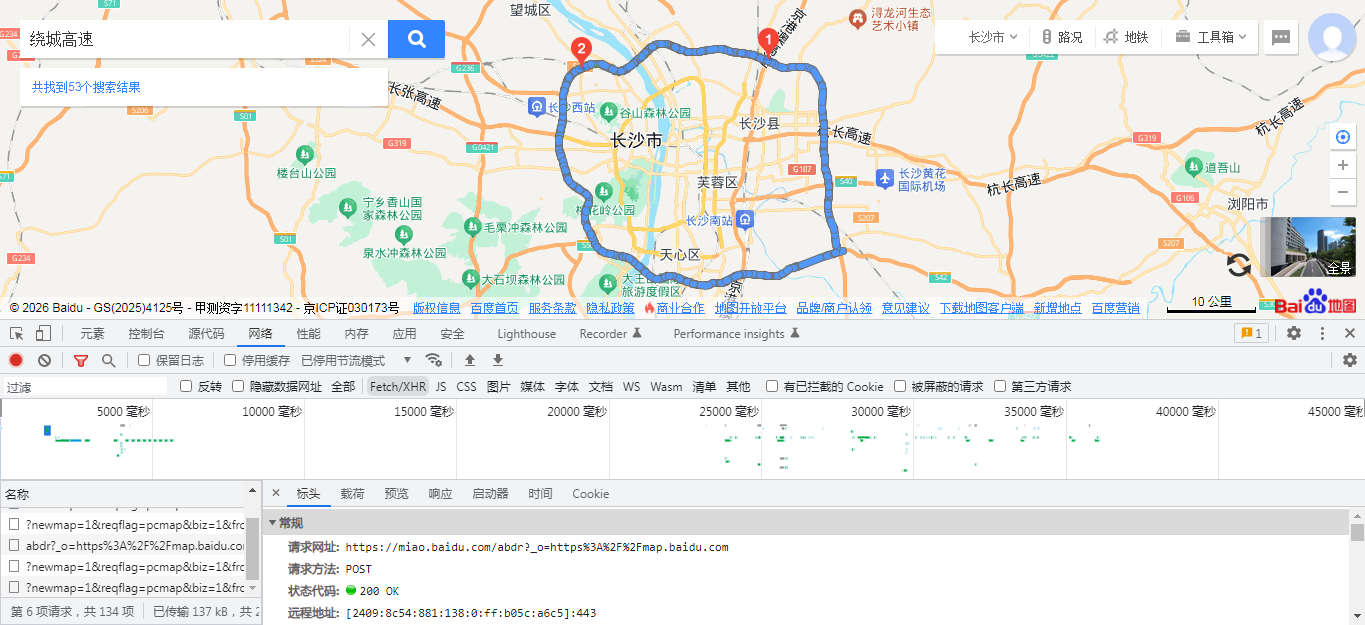Toggle the 路况 traffic layer
This screenshot has height=625, width=1365.
[1061, 37]
